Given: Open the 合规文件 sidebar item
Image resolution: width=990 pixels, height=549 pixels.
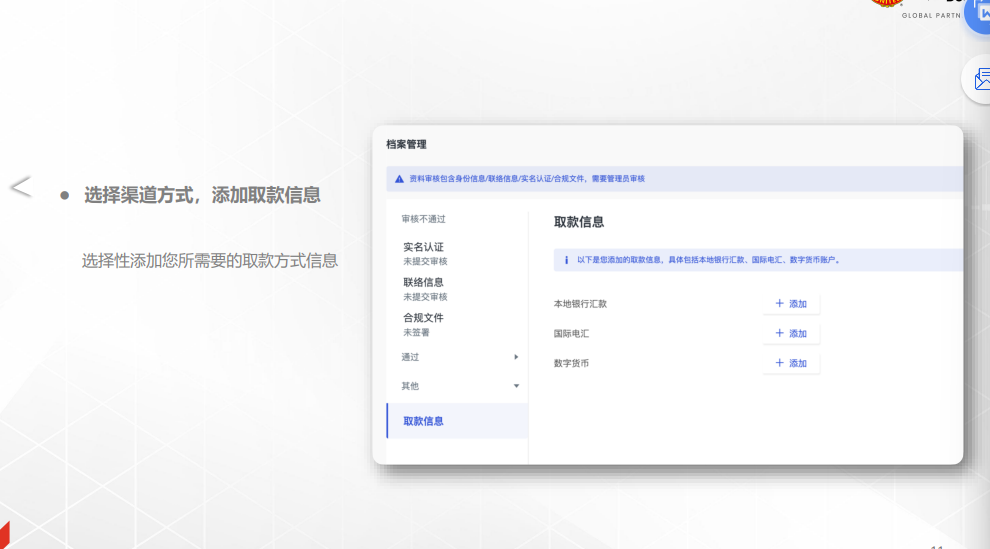Looking at the screenshot, I should click(424, 317).
